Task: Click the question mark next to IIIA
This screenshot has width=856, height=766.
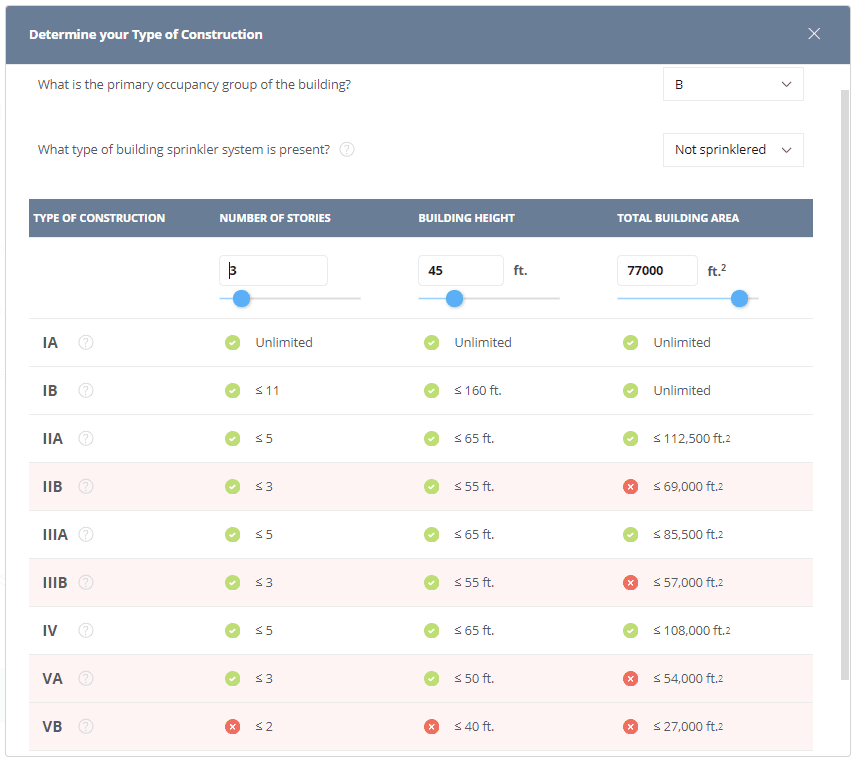Action: point(86,534)
